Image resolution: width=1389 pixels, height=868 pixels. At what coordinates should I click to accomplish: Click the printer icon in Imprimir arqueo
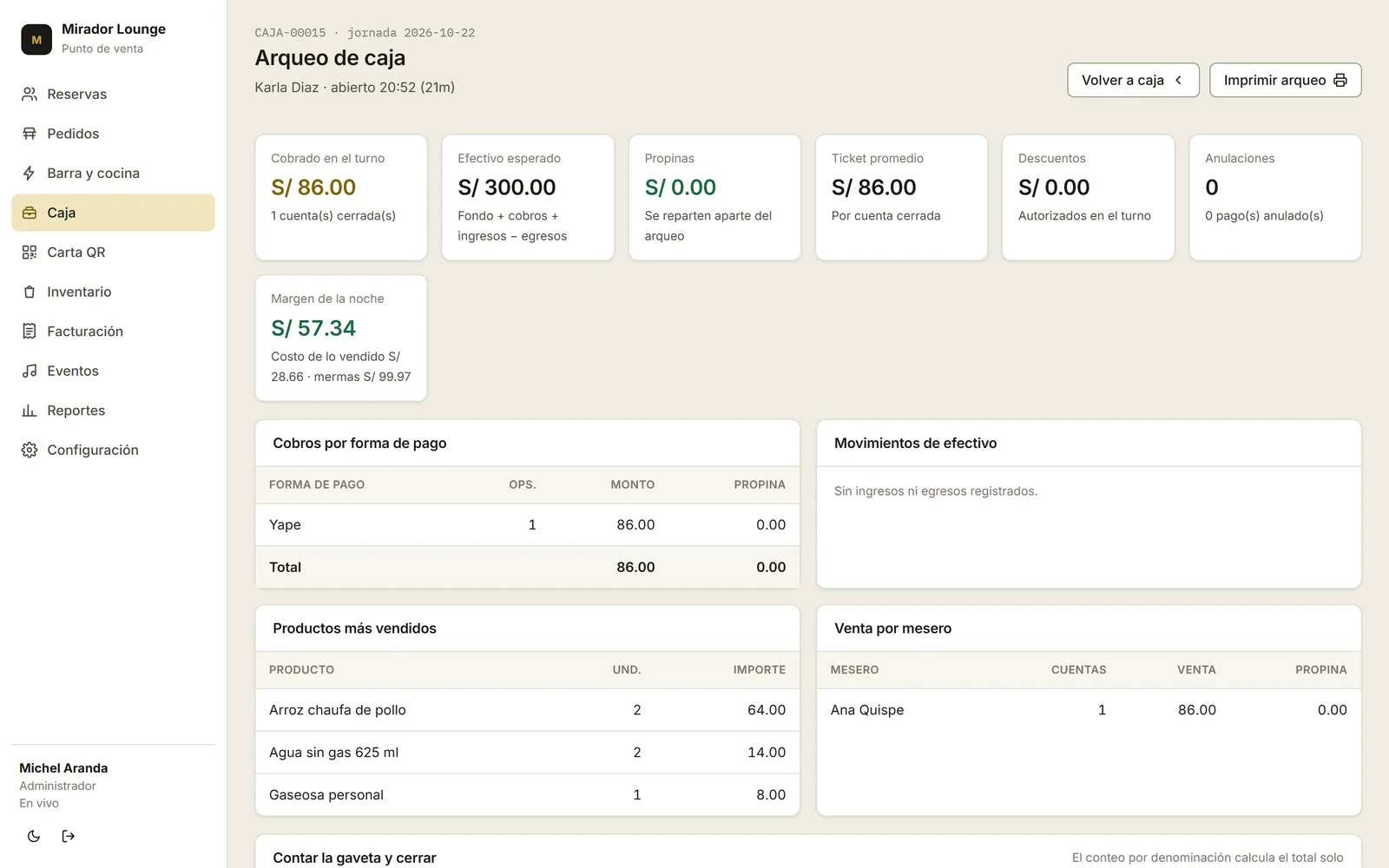tap(1340, 80)
